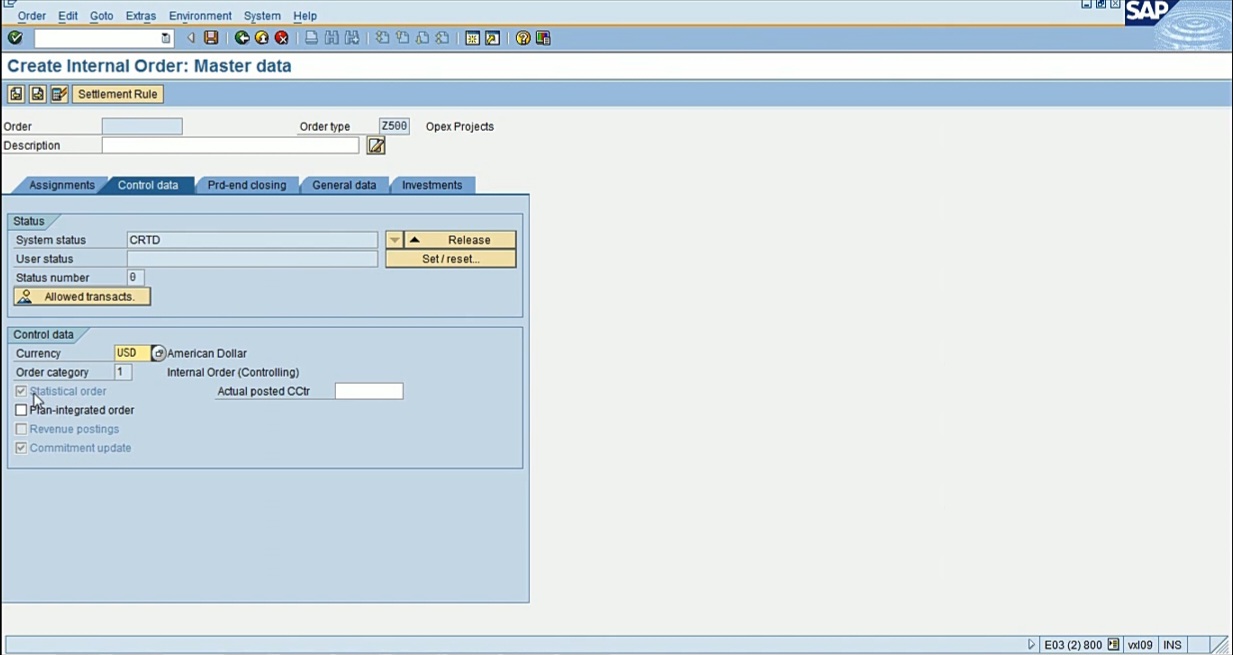1233x655 pixels.
Task: Click the Currency search help icon
Action: (x=158, y=353)
